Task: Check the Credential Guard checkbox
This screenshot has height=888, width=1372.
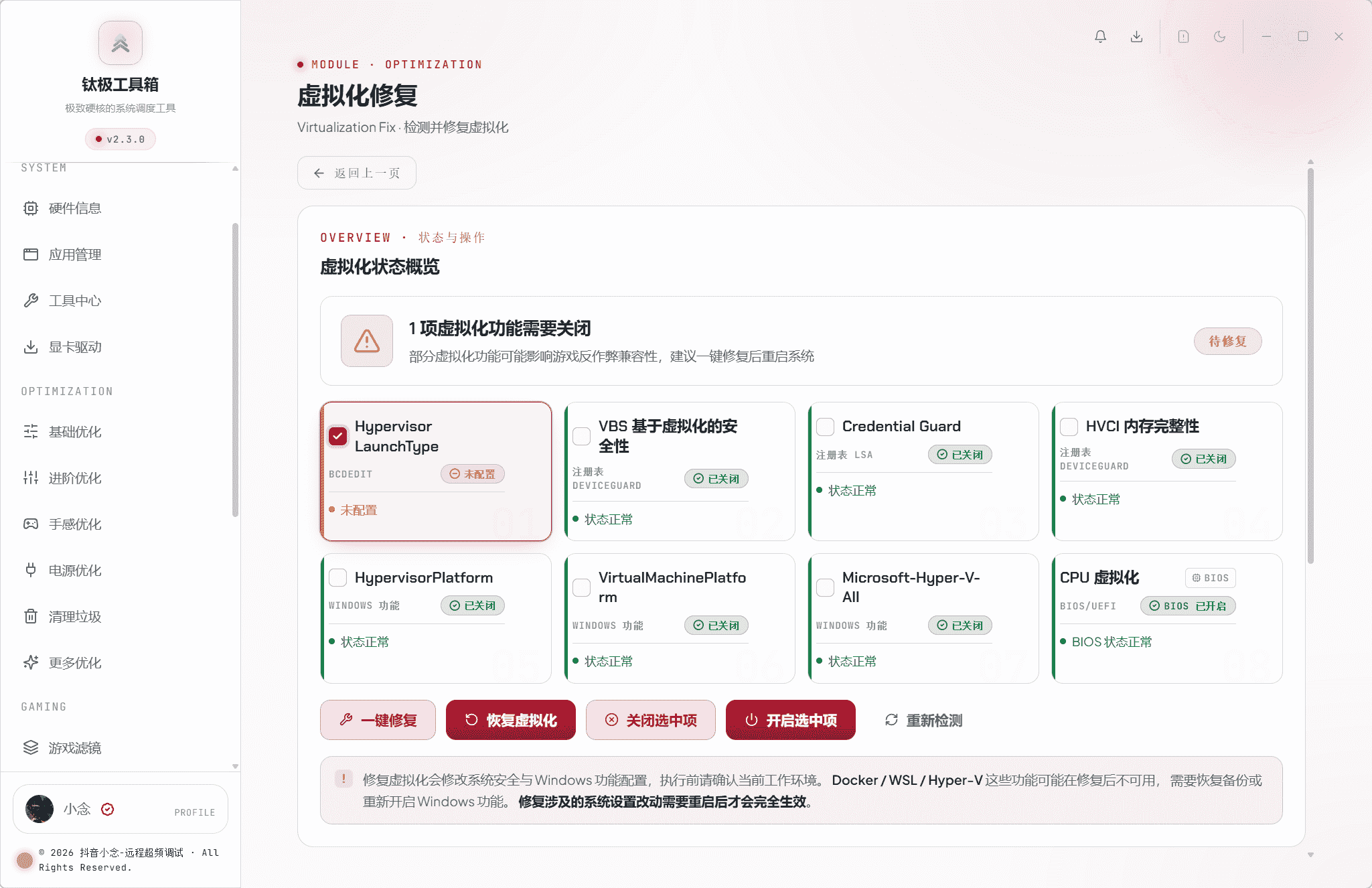Action: tap(826, 427)
